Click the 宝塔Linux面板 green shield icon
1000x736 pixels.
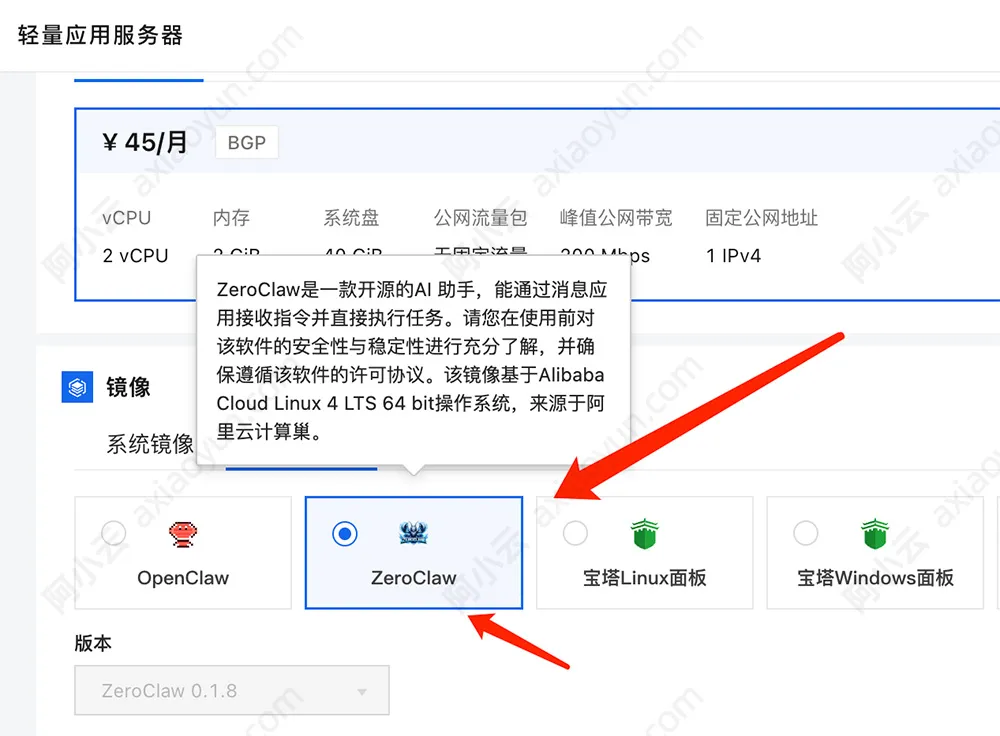(x=644, y=534)
